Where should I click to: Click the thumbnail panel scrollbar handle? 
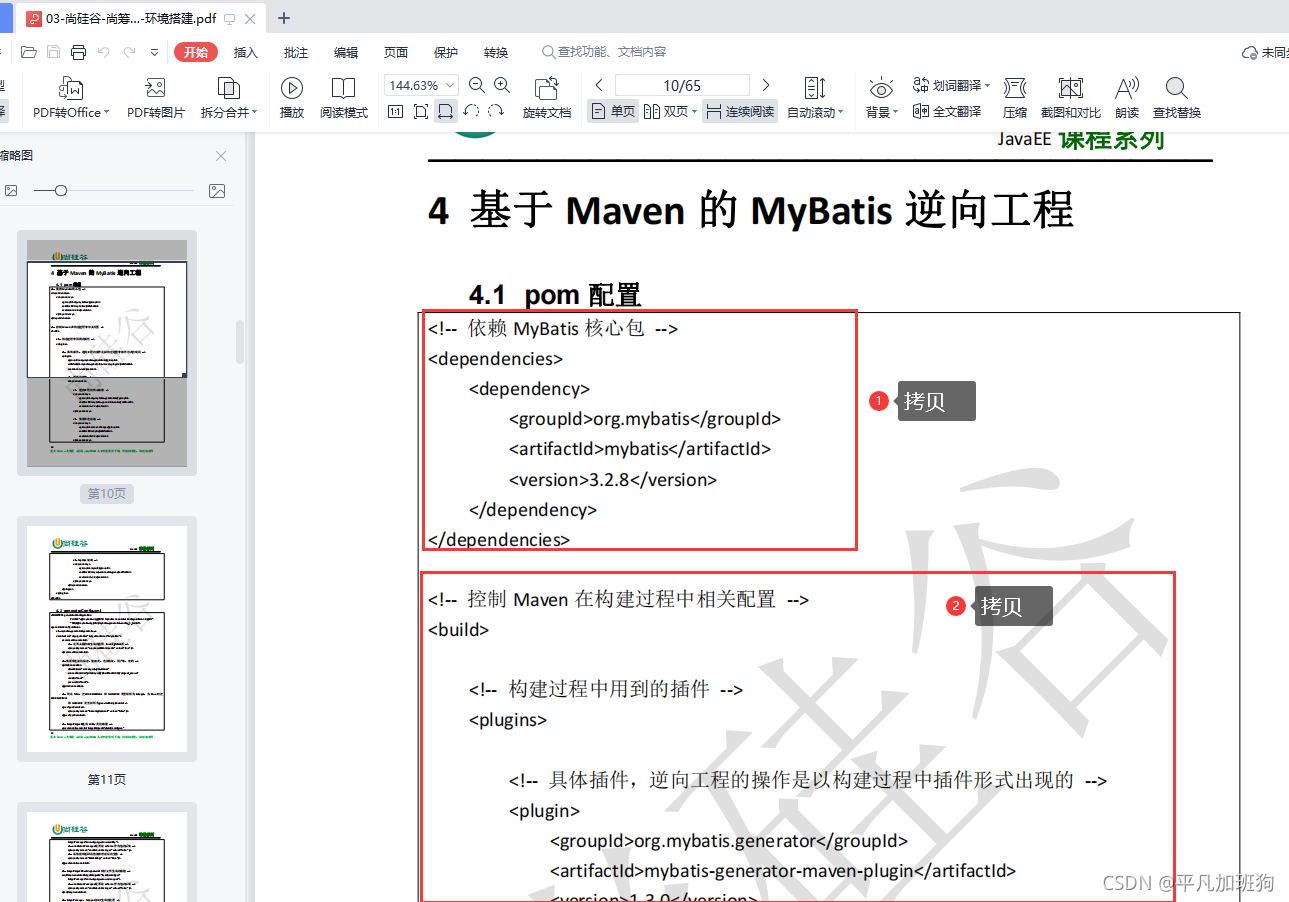point(240,342)
